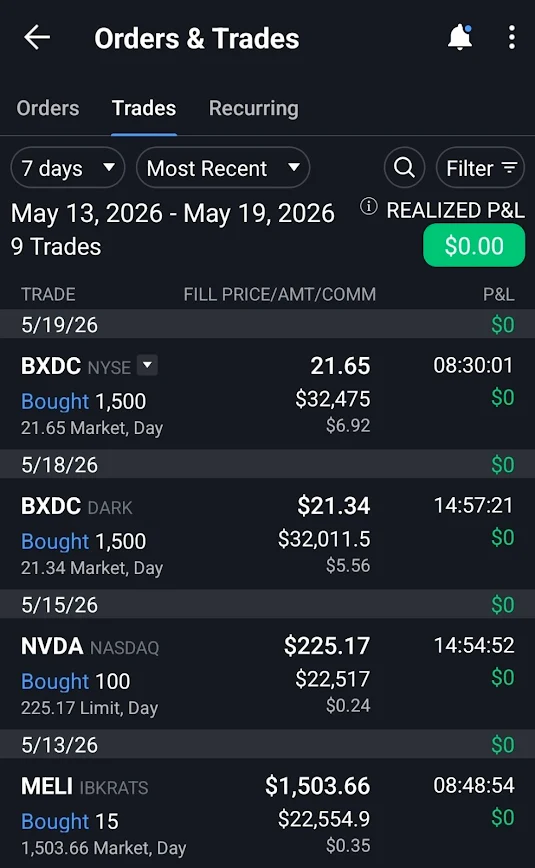535x868 pixels.
Task: Tap the search magnifier icon
Action: coord(404,167)
